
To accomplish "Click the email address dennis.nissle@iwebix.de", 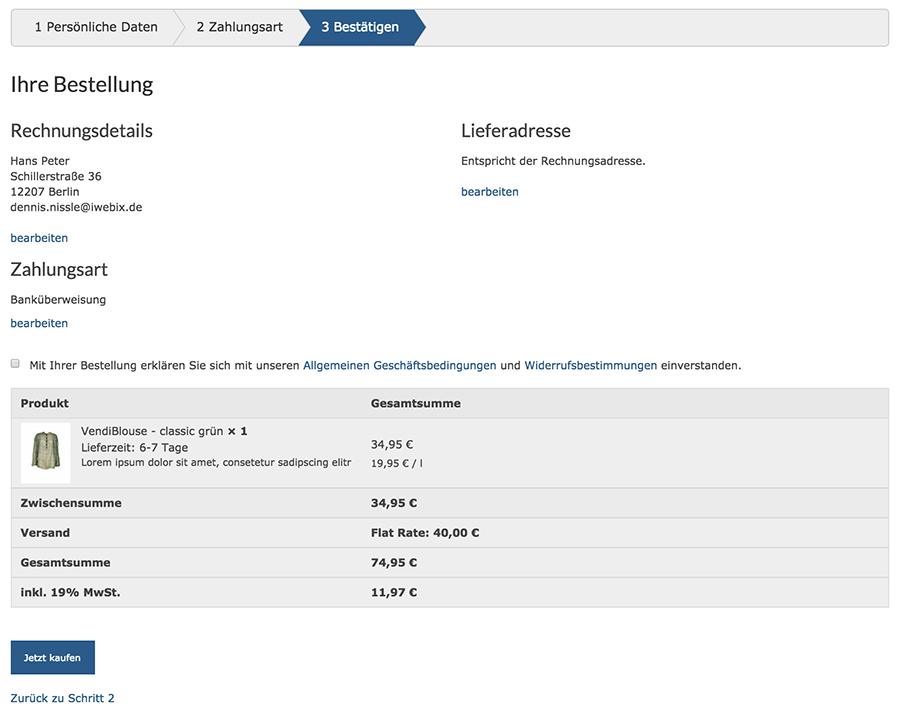I will tap(76, 208).
